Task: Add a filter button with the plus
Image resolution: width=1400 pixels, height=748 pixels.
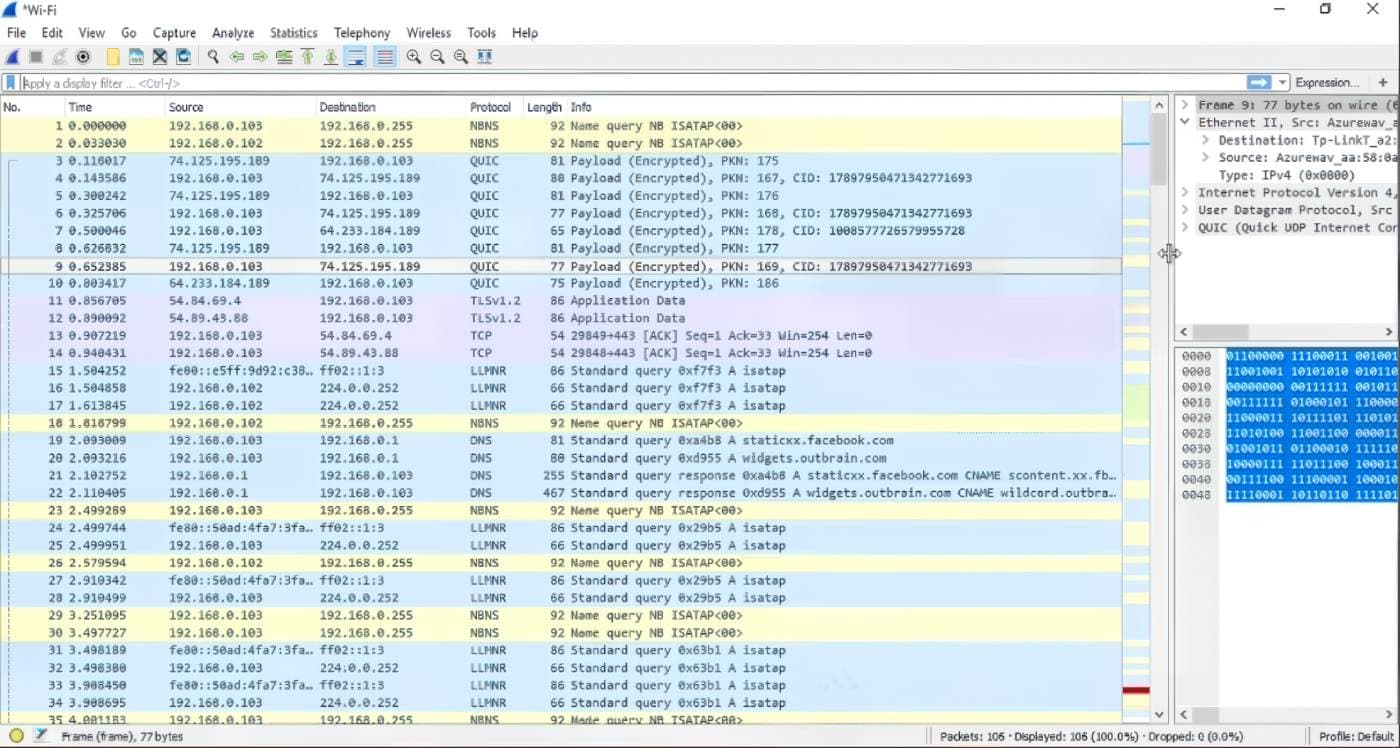Action: coord(1384,83)
